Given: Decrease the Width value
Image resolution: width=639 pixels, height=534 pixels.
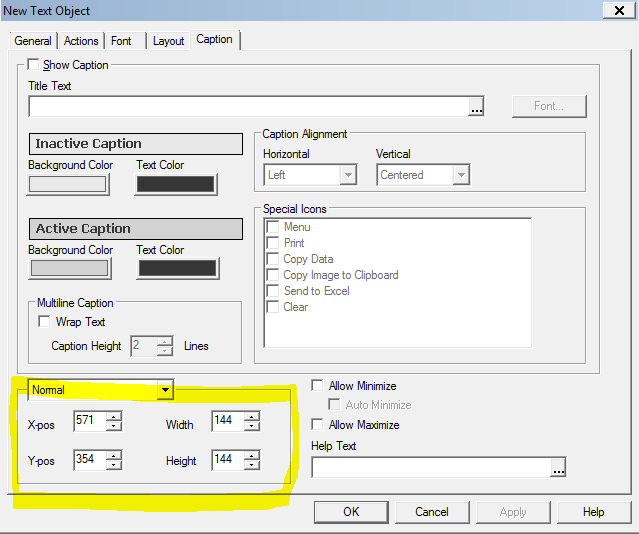Looking at the screenshot, I should point(252,426).
